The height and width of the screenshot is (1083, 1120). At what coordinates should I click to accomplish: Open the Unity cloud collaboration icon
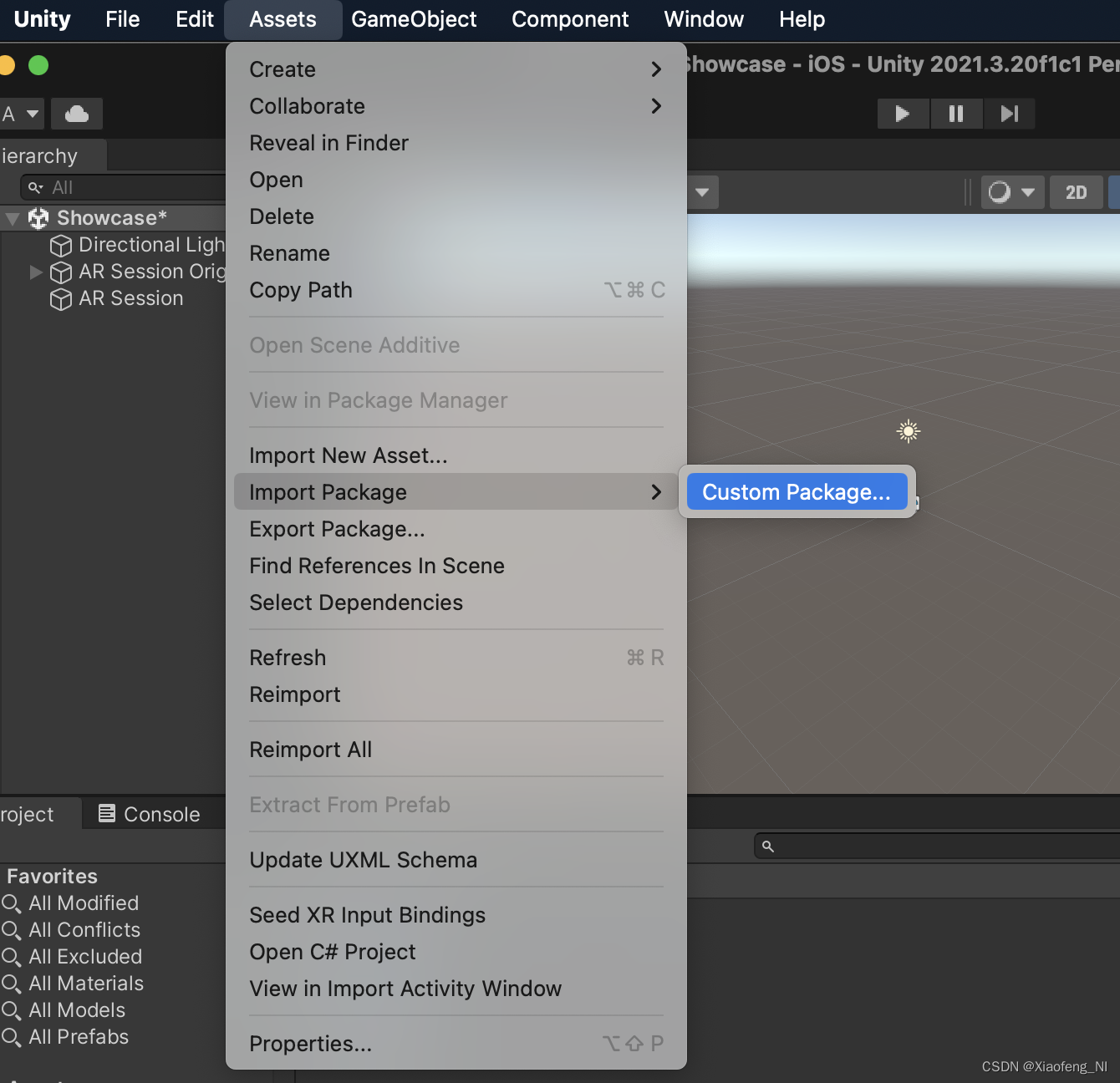tap(76, 114)
